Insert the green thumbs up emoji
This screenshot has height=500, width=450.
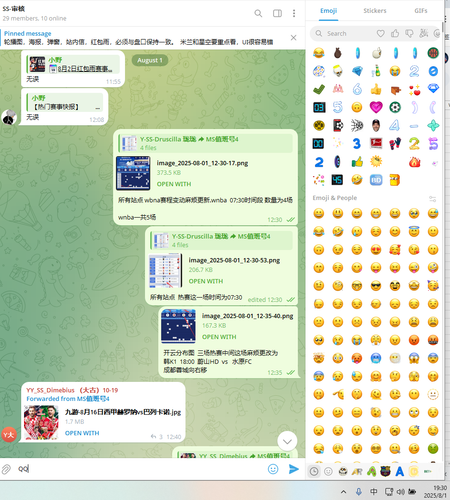pyautogui.click(x=357, y=162)
